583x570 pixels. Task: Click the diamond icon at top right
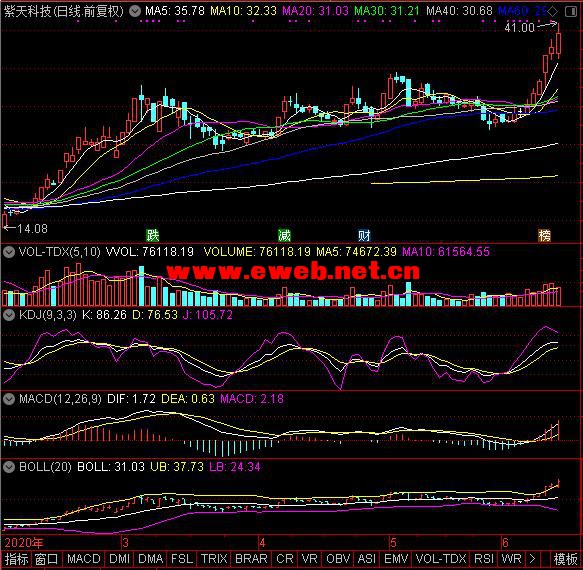tap(553, 12)
